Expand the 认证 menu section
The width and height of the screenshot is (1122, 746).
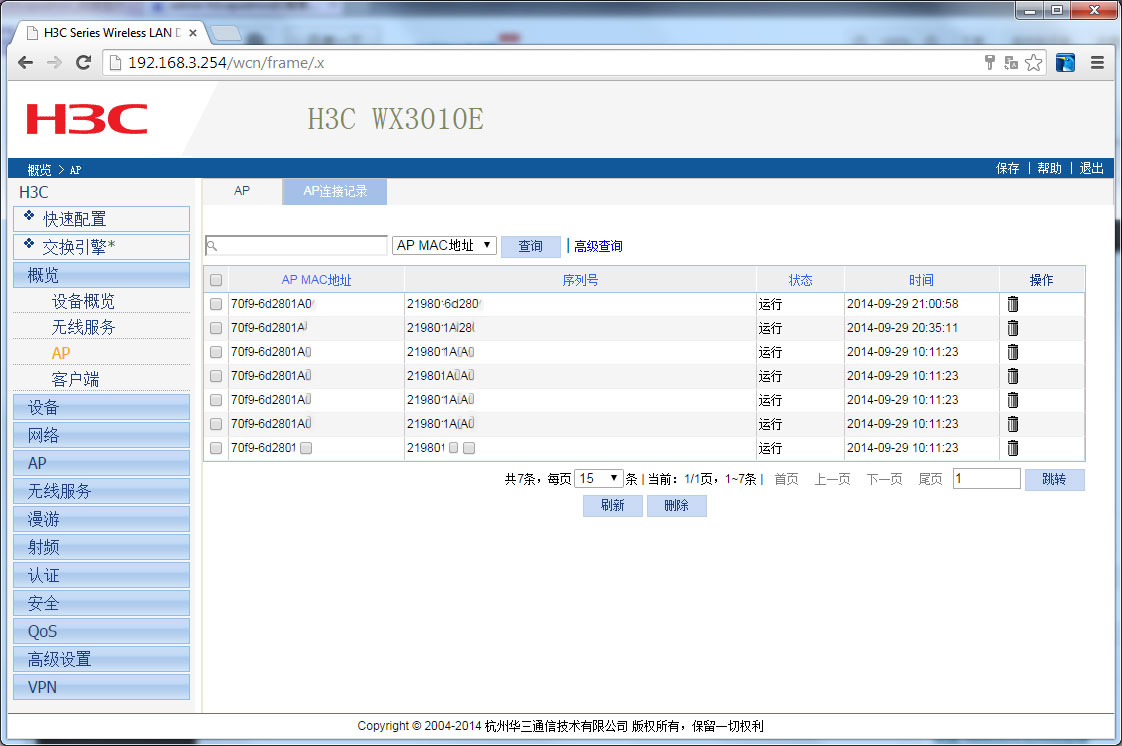point(102,575)
